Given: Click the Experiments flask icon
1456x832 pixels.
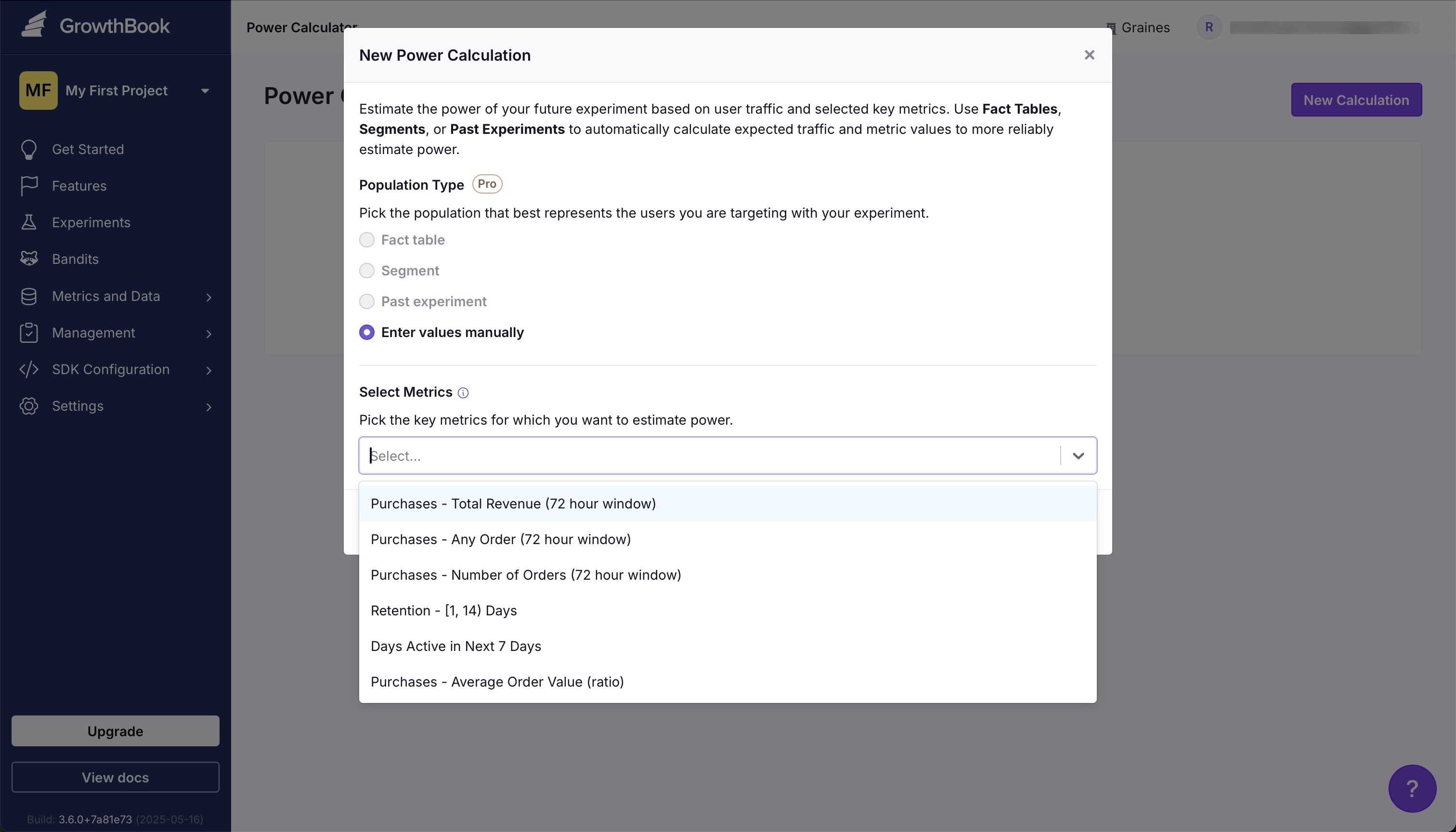Looking at the screenshot, I should click(28, 222).
